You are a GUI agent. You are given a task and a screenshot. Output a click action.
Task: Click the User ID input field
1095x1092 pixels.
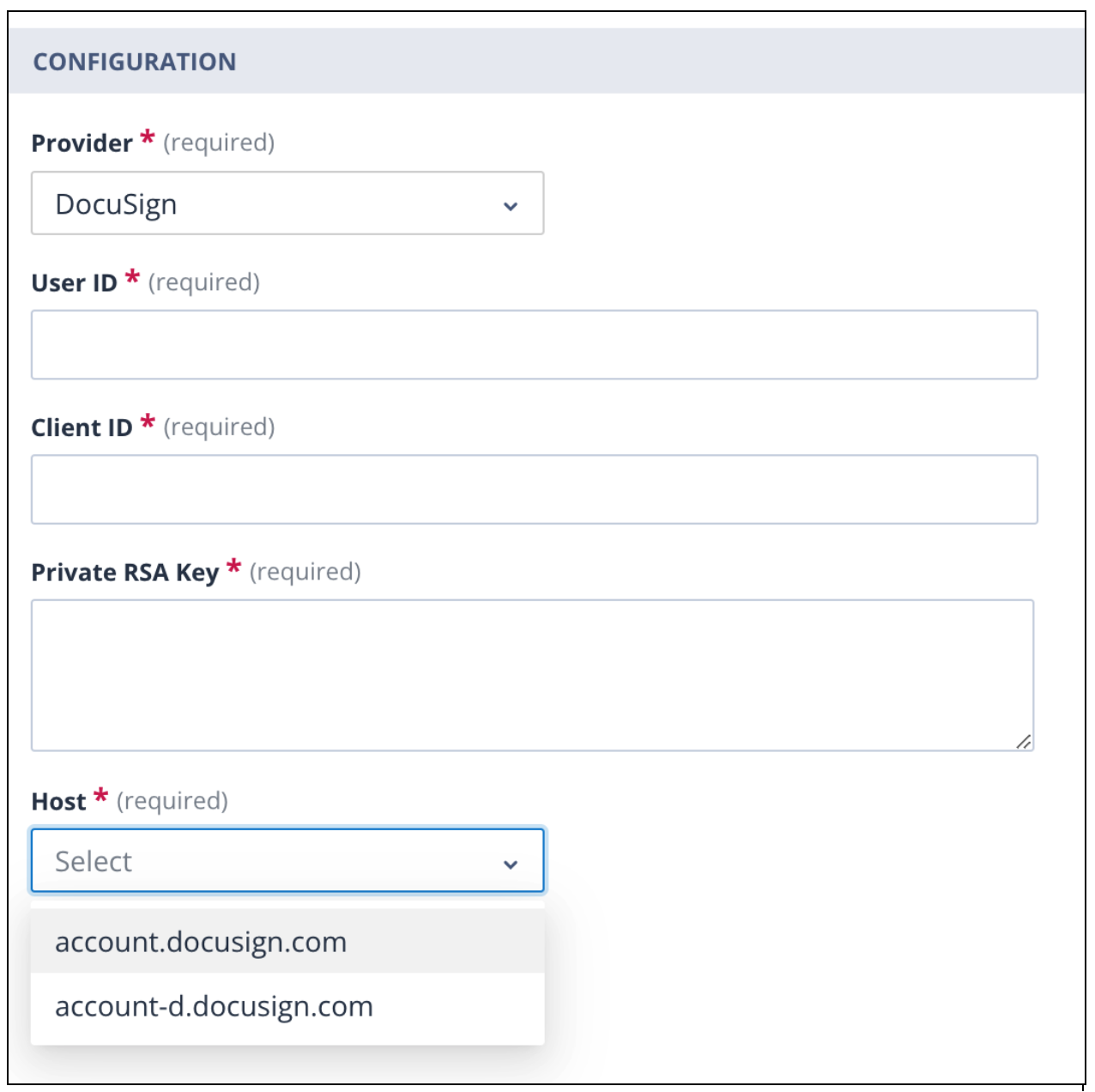pos(534,344)
